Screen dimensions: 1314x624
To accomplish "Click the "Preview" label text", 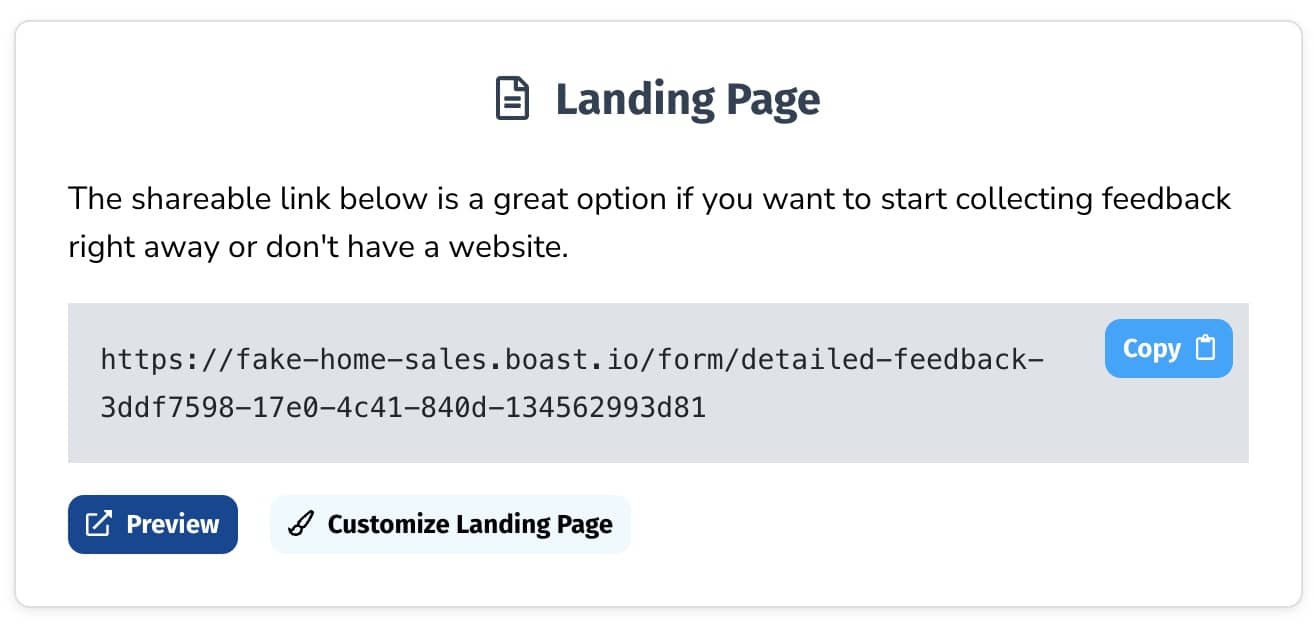I will point(172,524).
